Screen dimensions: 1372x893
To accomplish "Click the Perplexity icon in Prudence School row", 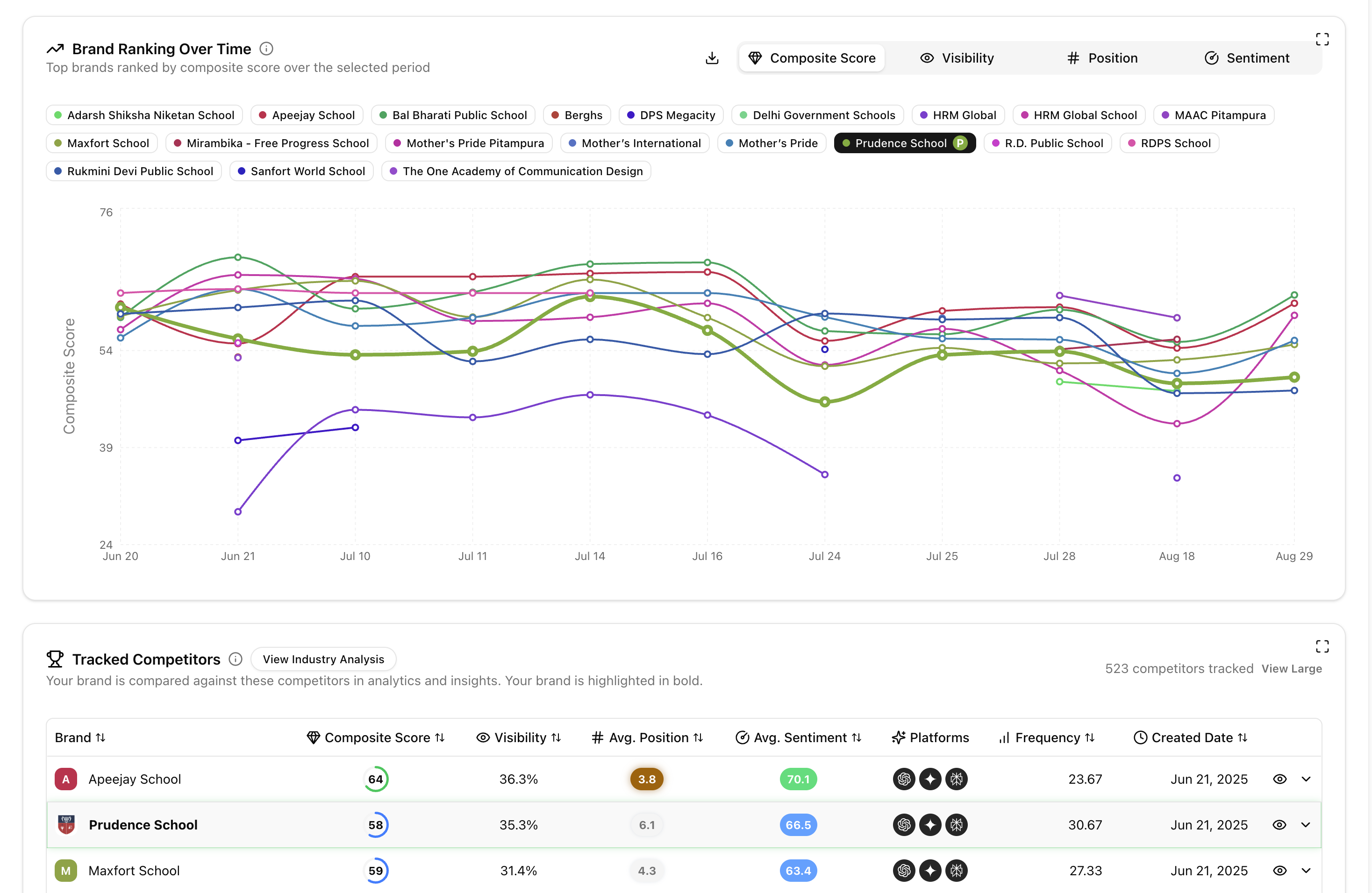I will tap(957, 825).
